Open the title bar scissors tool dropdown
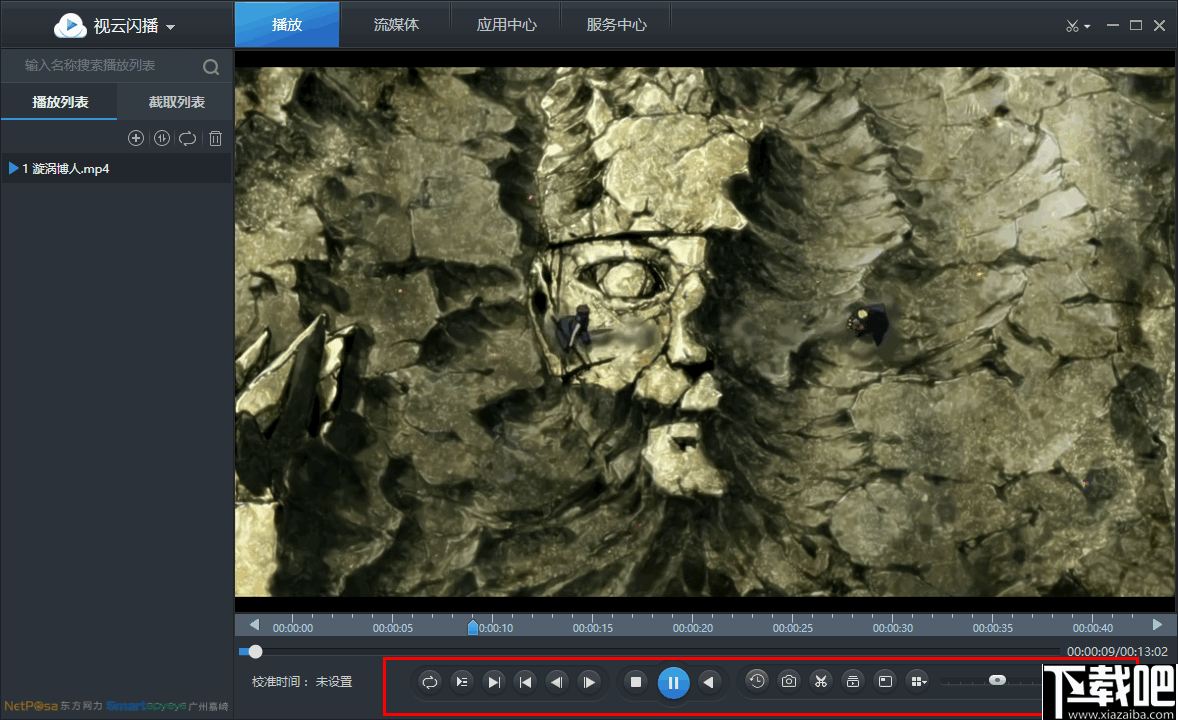This screenshot has width=1178, height=720. pos(1077,26)
